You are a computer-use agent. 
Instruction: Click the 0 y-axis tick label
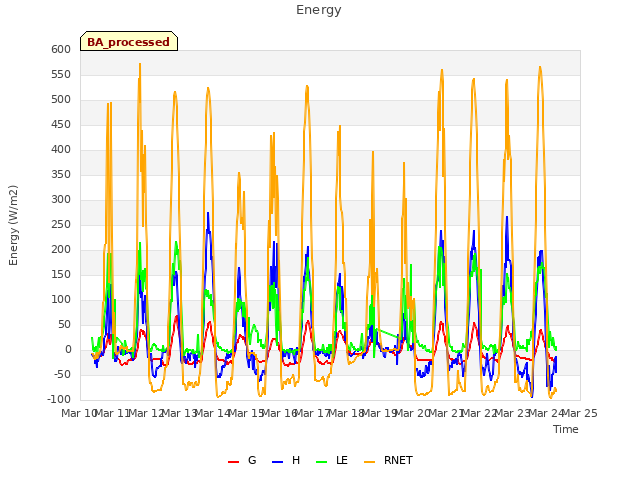coord(68,350)
